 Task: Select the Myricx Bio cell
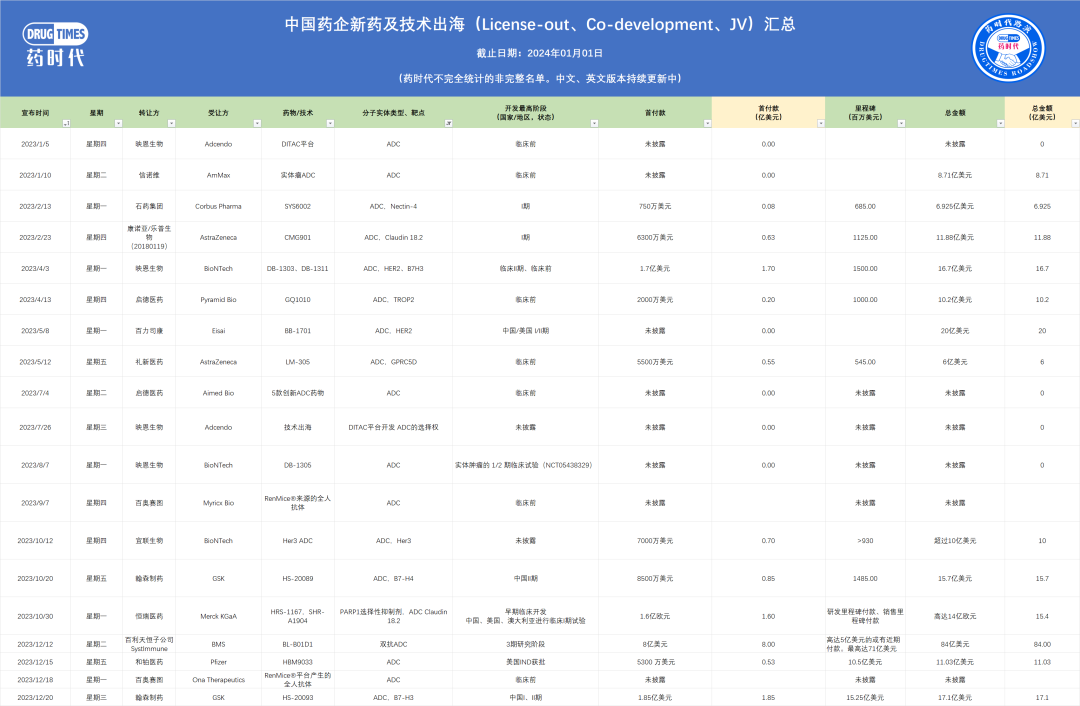click(218, 503)
